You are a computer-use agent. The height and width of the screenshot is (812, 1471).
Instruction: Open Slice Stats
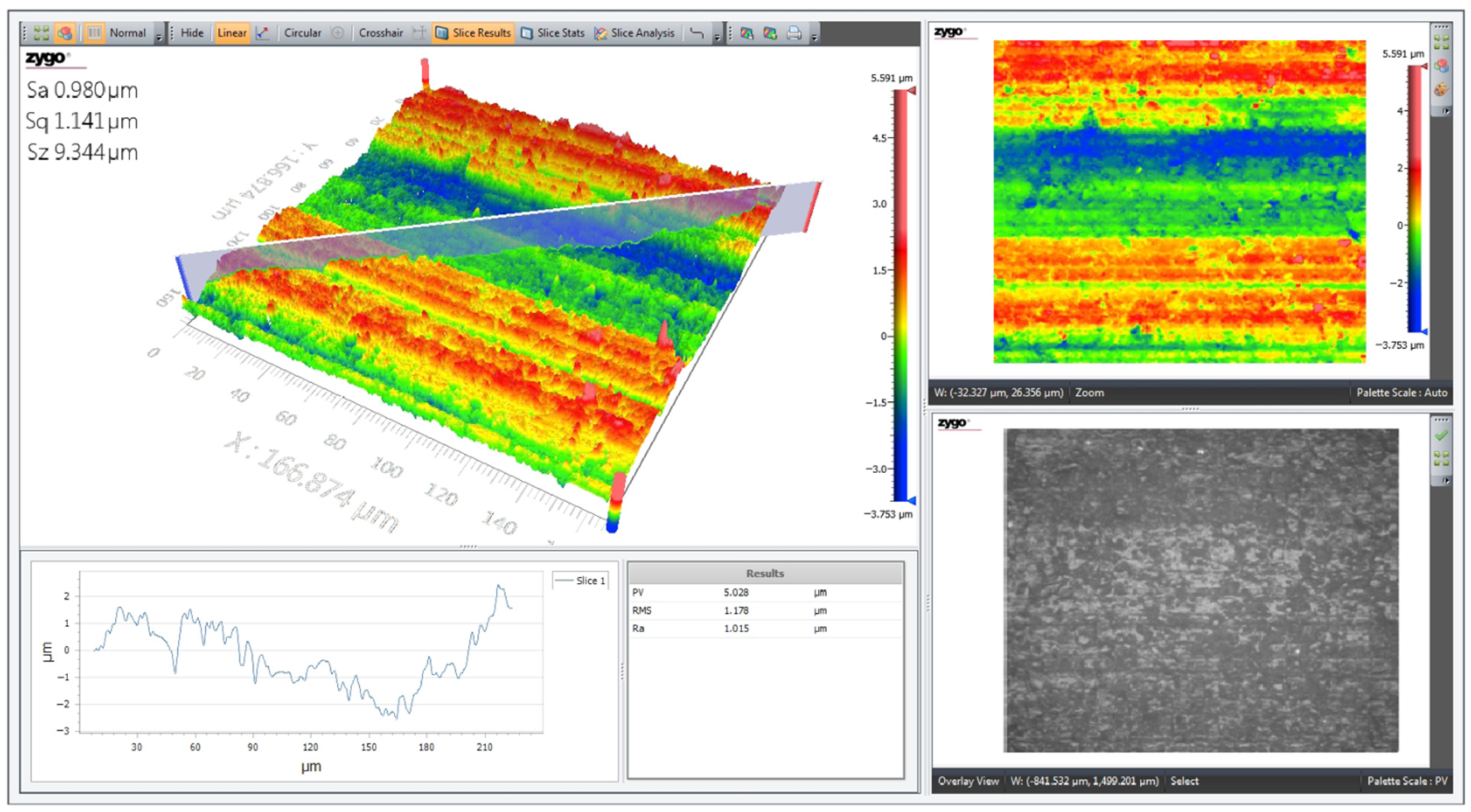click(x=553, y=33)
